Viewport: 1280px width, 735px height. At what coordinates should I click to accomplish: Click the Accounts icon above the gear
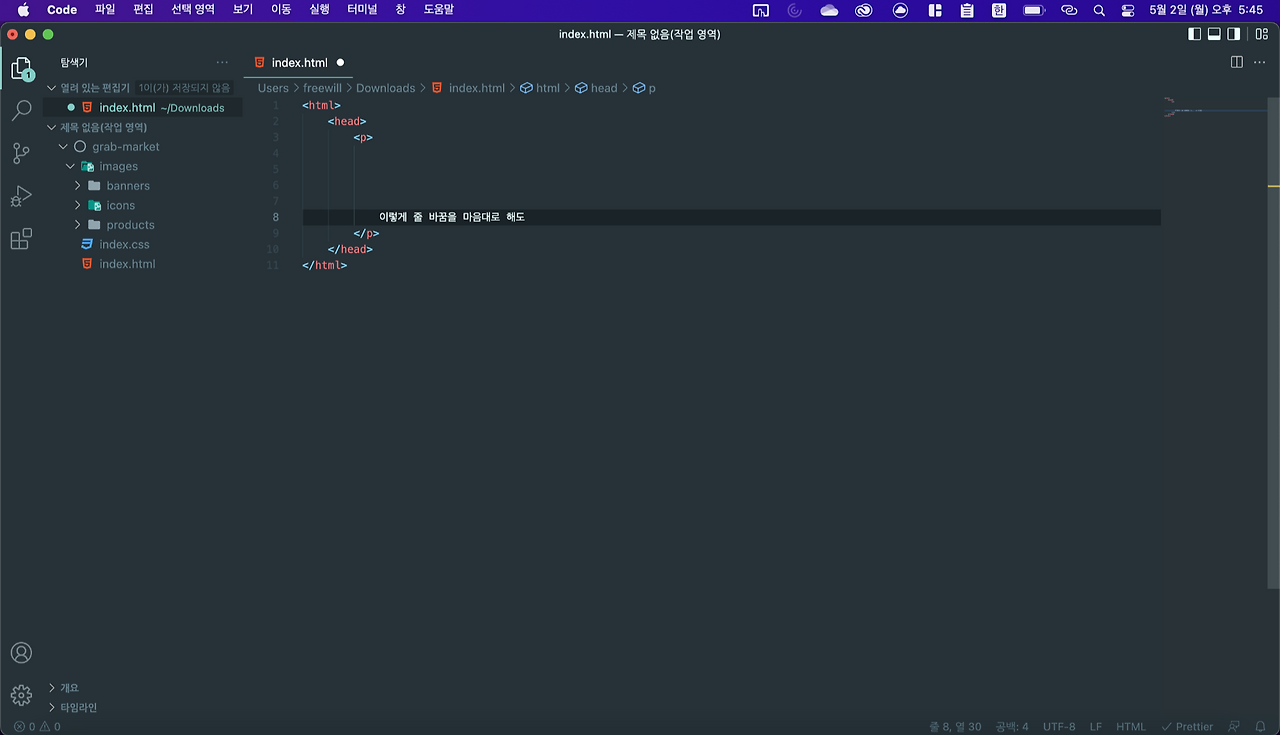(x=21, y=652)
